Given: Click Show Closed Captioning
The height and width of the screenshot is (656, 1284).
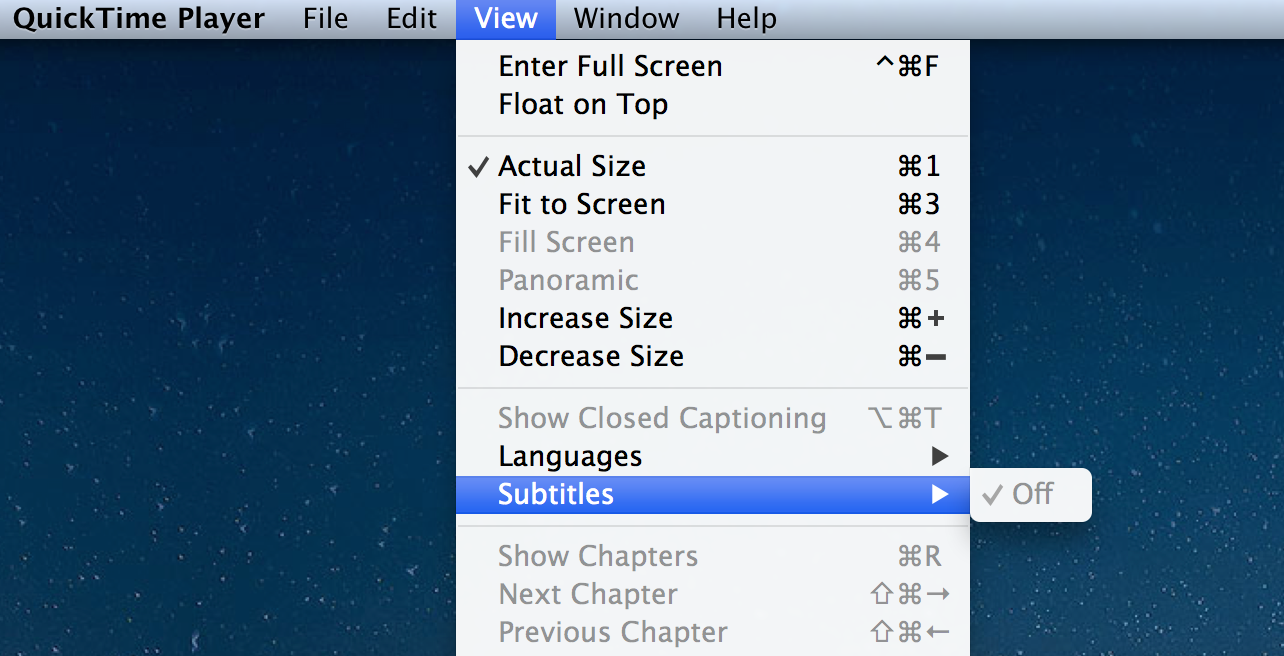Looking at the screenshot, I should [x=662, y=418].
